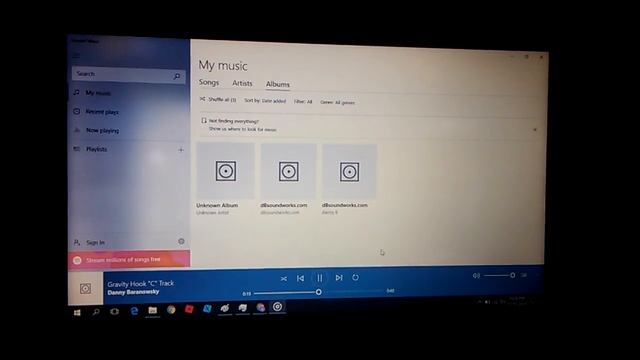The width and height of the screenshot is (640, 360).
Task: Click the song progress seek slider
Action: coord(318,292)
